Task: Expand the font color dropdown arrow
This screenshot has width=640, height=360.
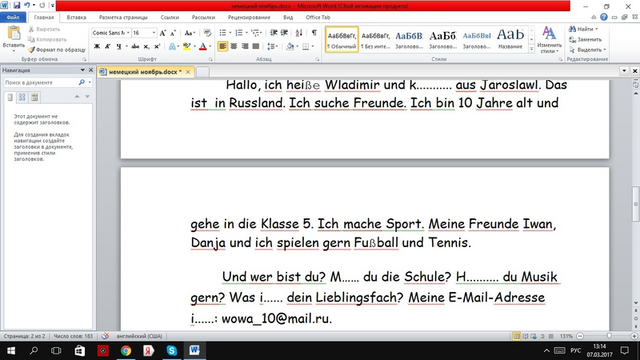Action: (210, 47)
